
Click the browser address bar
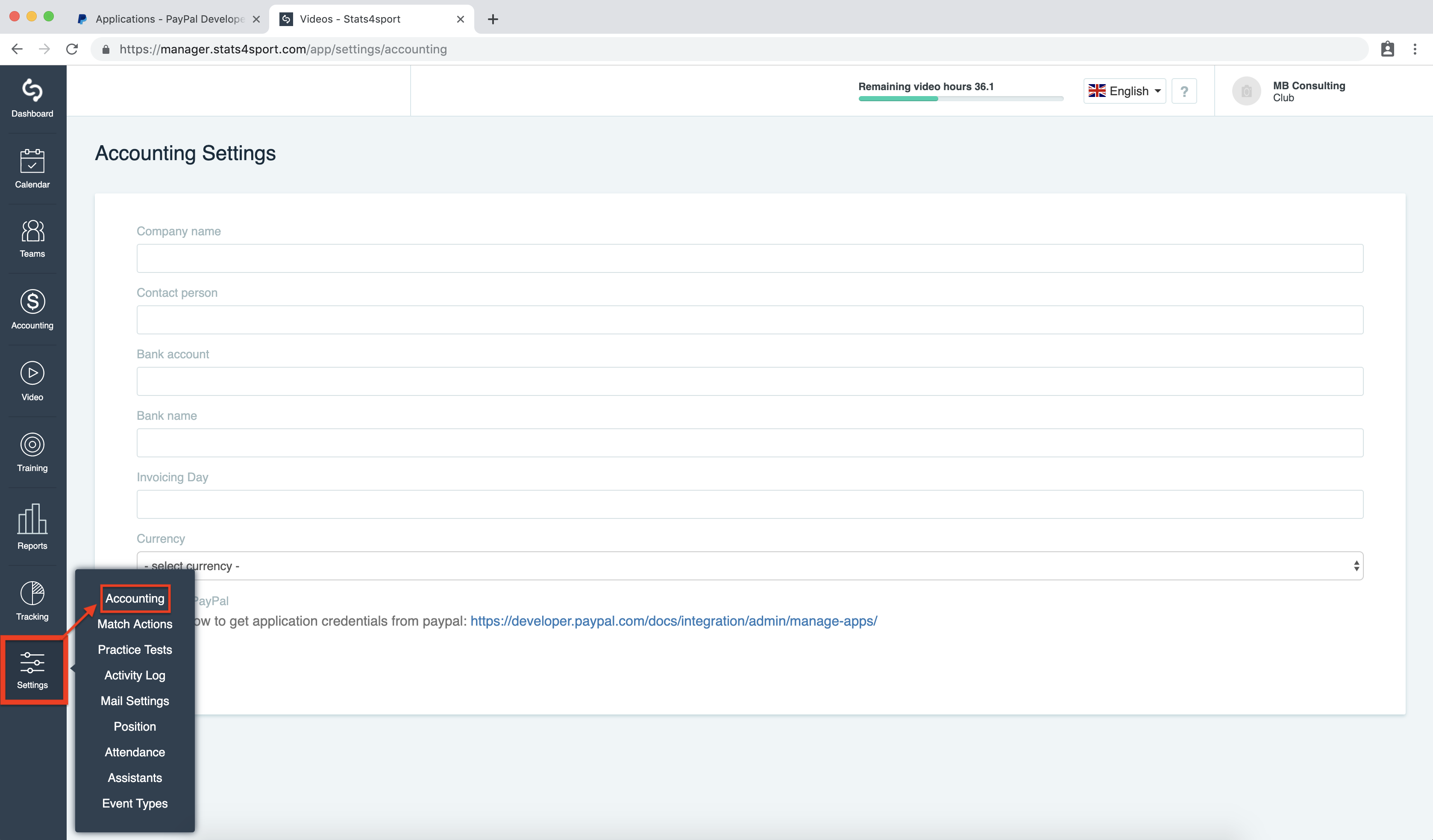point(729,49)
